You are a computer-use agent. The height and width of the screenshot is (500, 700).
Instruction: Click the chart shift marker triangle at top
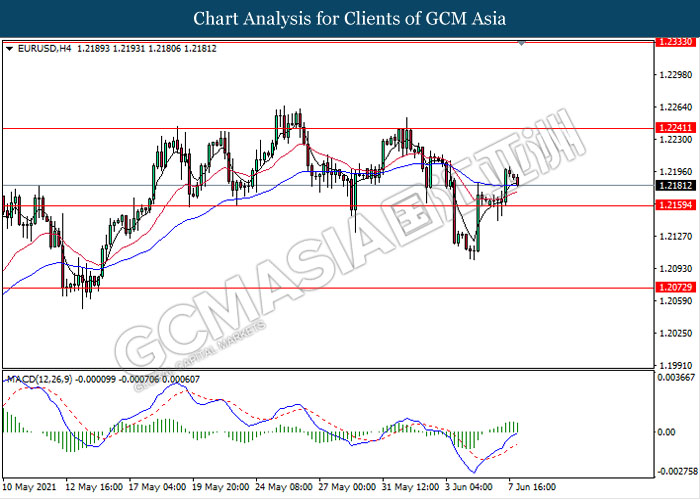tap(521, 43)
